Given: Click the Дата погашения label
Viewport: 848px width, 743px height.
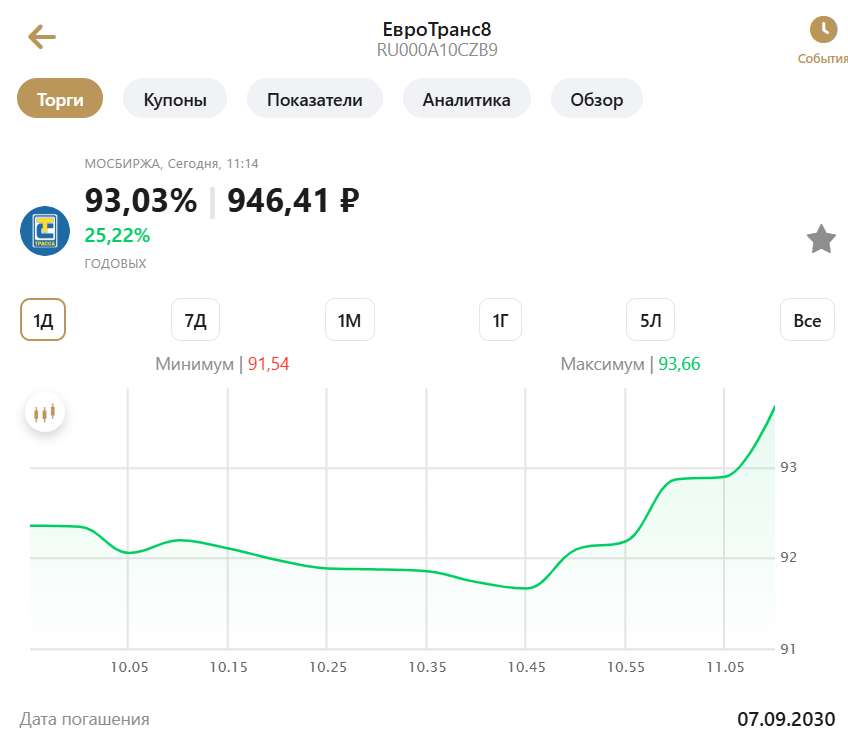Looking at the screenshot, I should (84, 719).
